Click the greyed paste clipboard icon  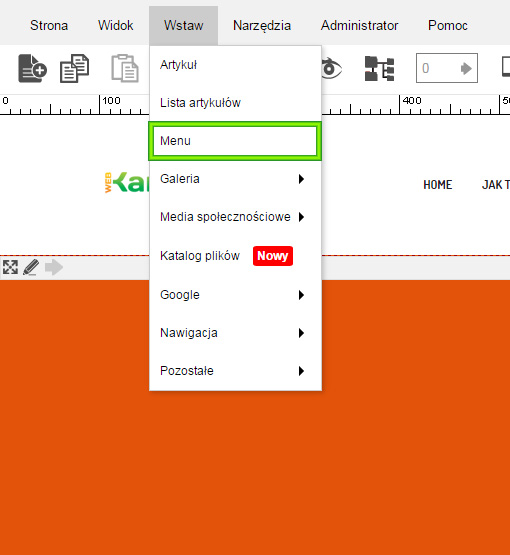tap(125, 68)
